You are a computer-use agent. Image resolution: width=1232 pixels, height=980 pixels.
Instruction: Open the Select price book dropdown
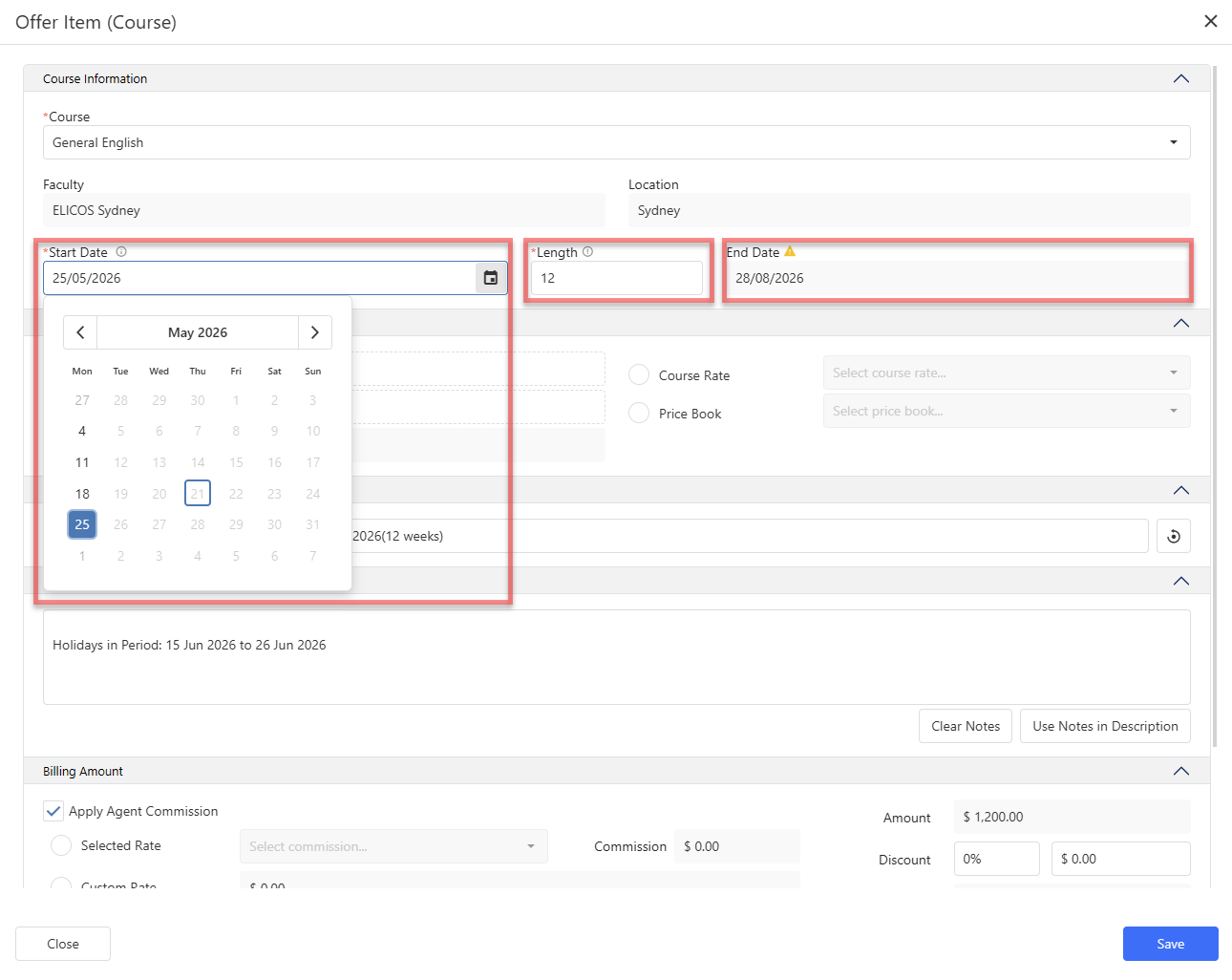pos(1007,411)
